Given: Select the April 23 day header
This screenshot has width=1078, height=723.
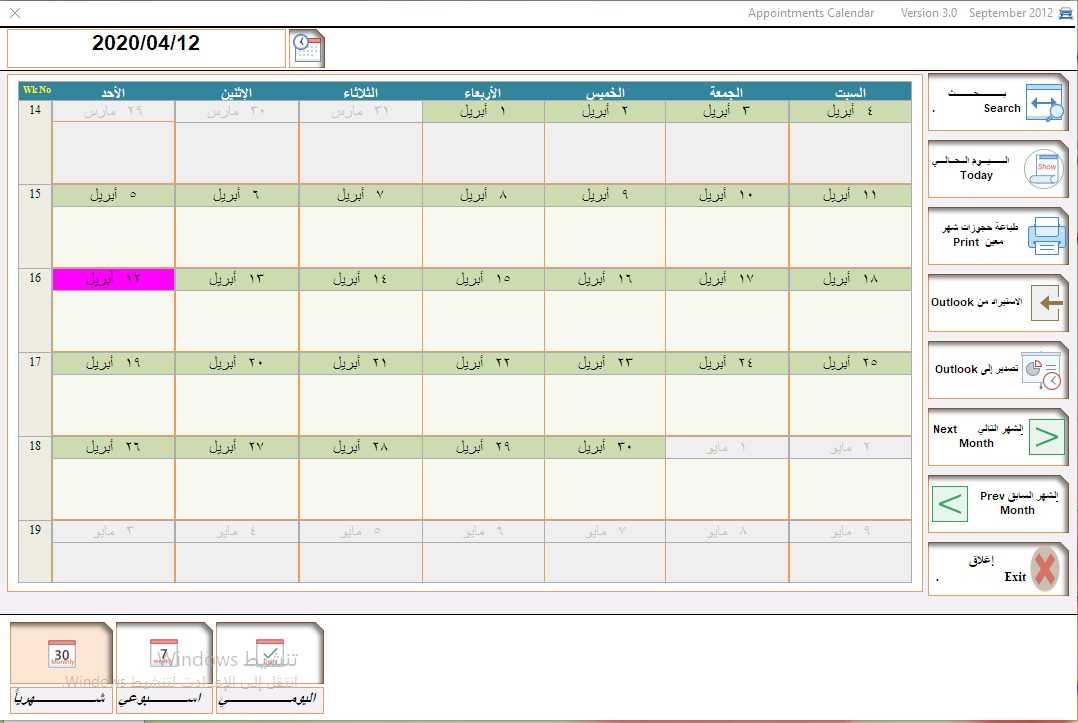Looking at the screenshot, I should click(605, 363).
